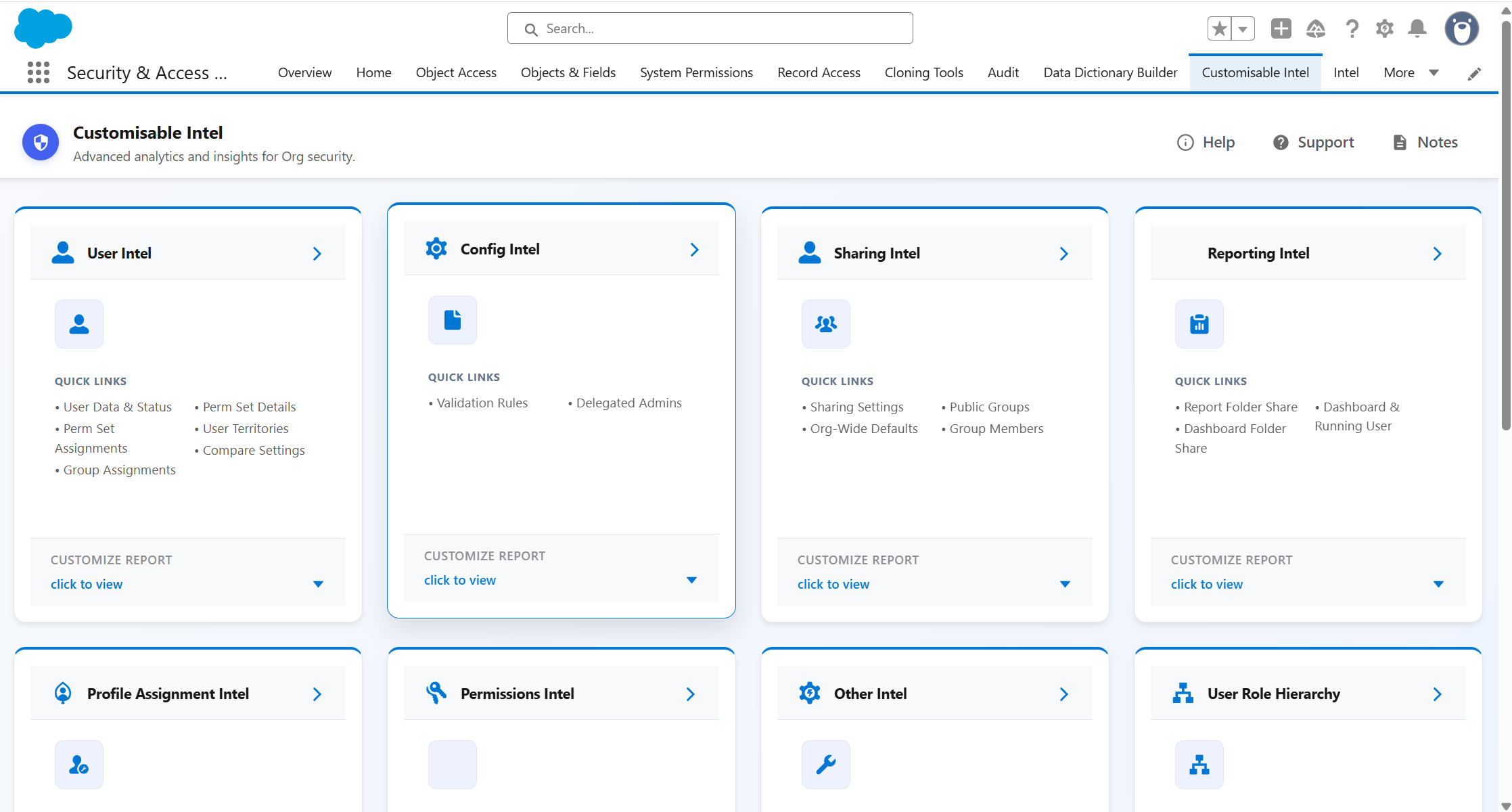The height and width of the screenshot is (812, 1512).
Task: Click the question mark help icon
Action: point(1352,28)
